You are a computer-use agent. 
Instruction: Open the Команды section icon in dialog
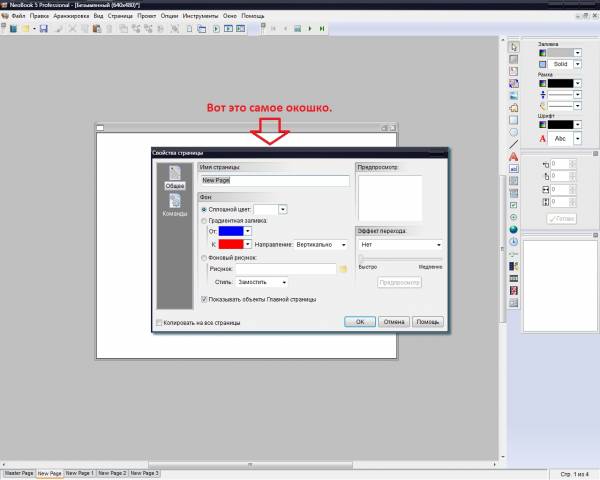click(x=175, y=203)
